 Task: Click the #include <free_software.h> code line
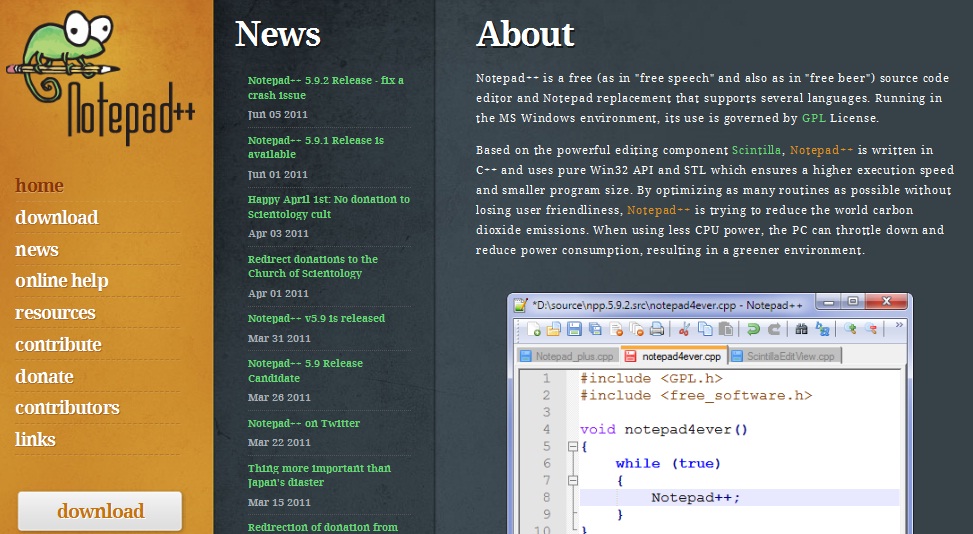pos(696,395)
